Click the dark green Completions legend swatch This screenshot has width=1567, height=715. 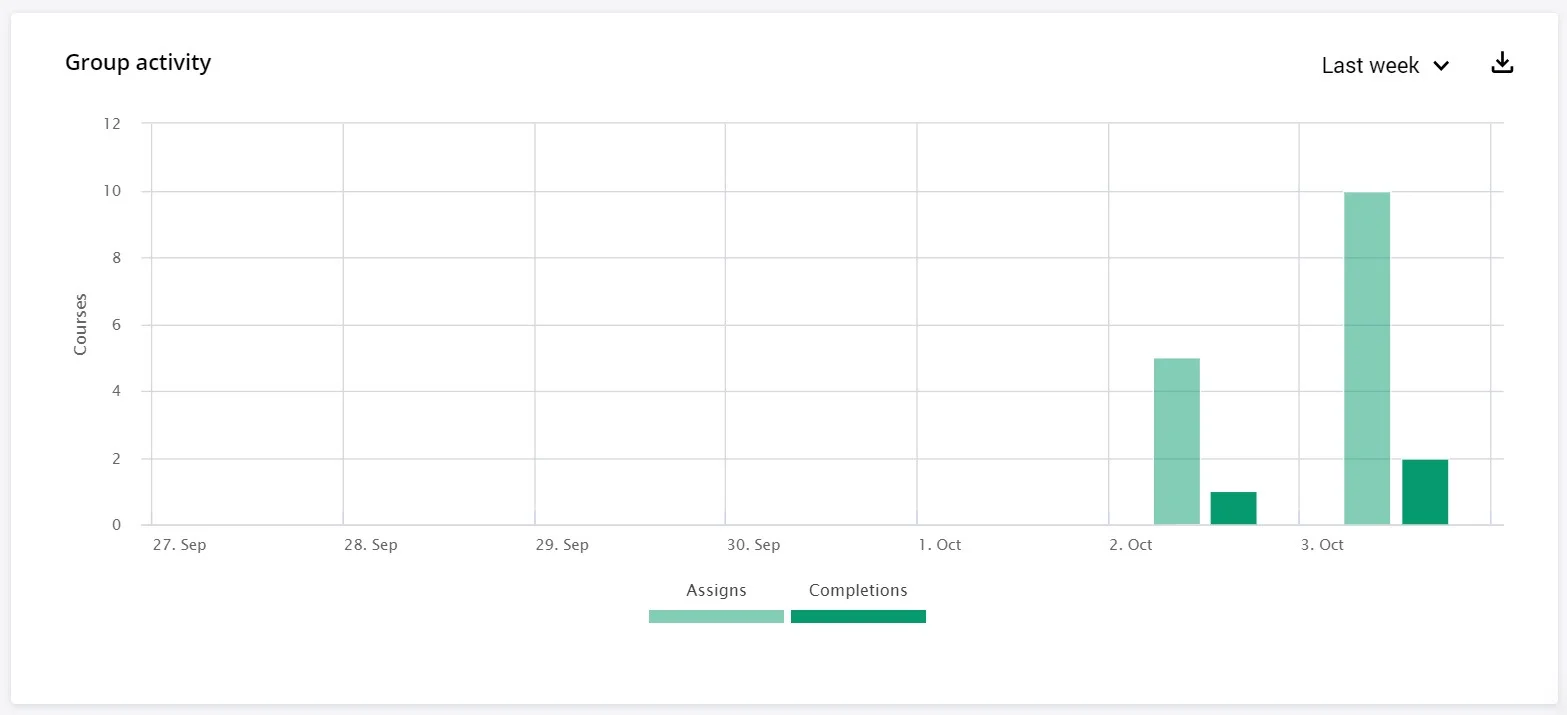click(858, 616)
